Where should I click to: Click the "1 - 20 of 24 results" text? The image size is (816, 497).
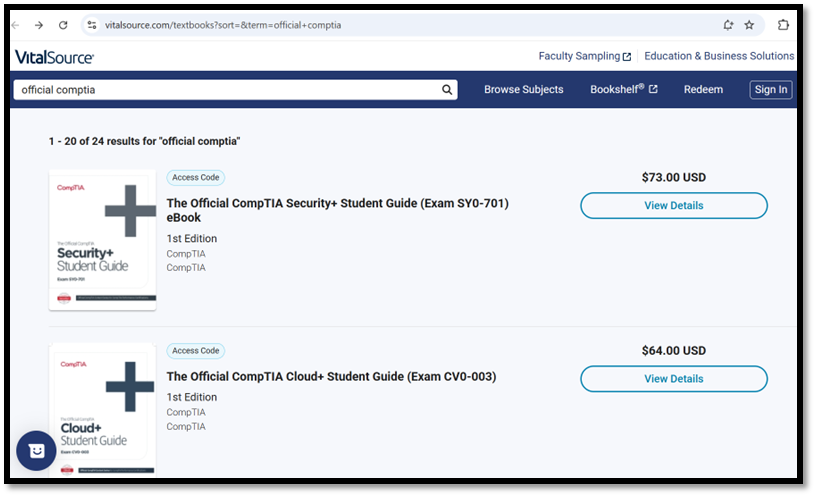pos(144,141)
